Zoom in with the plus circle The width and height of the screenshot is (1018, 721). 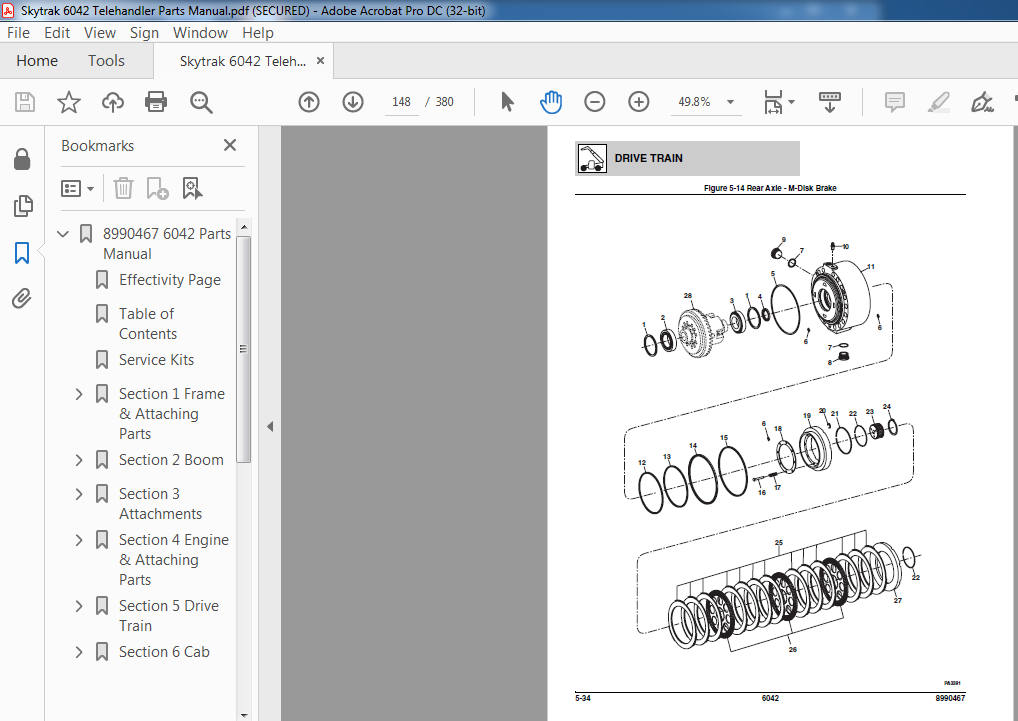click(639, 102)
